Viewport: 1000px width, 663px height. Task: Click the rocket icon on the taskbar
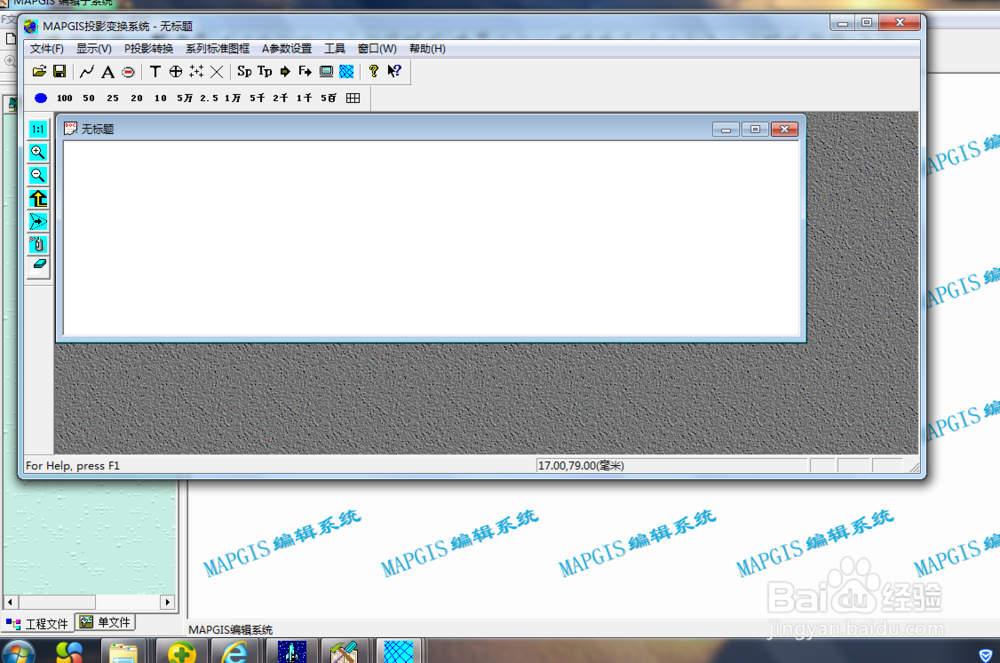pyautogui.click(x=292, y=653)
